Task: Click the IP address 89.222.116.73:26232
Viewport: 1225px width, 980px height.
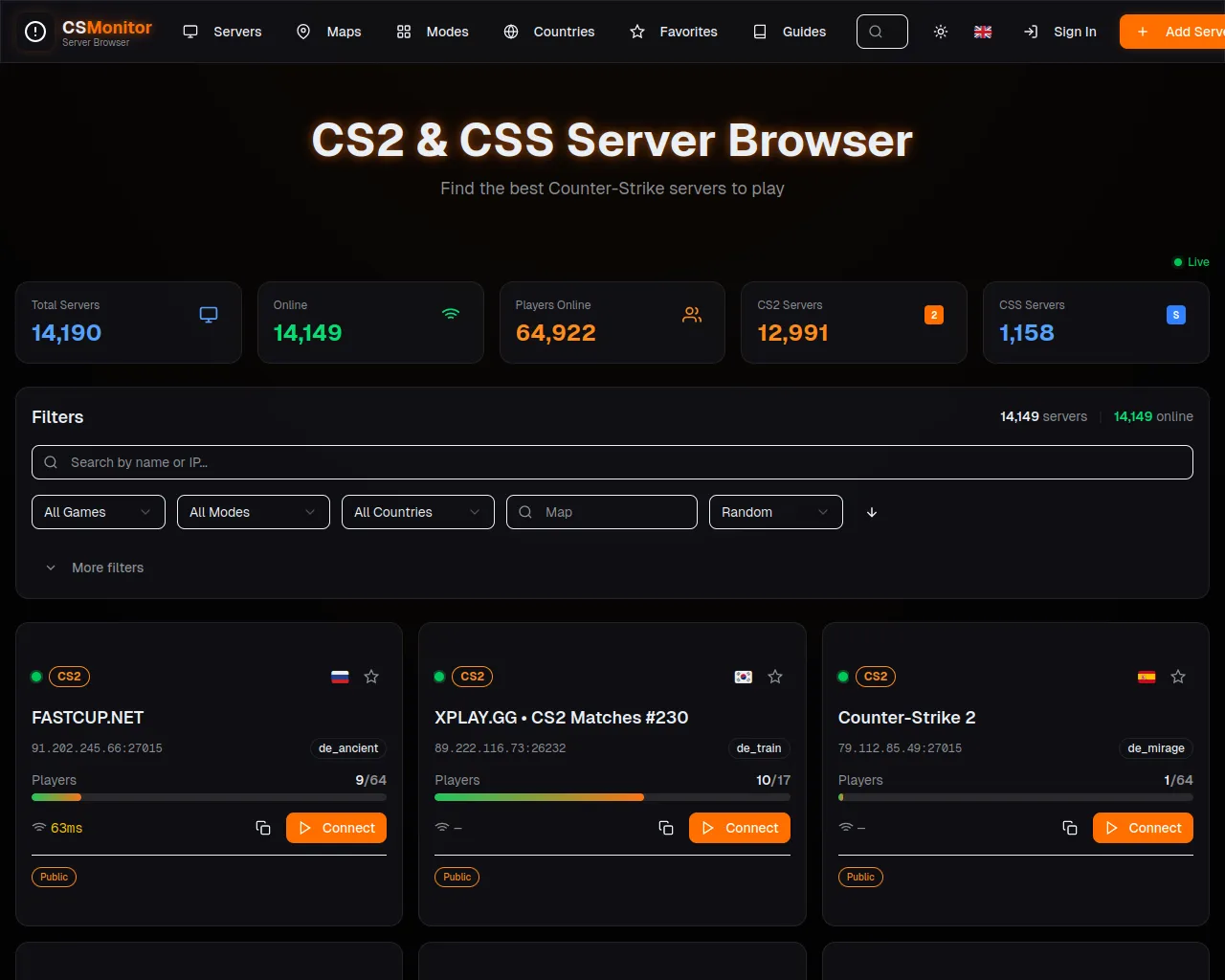Action: (x=501, y=748)
